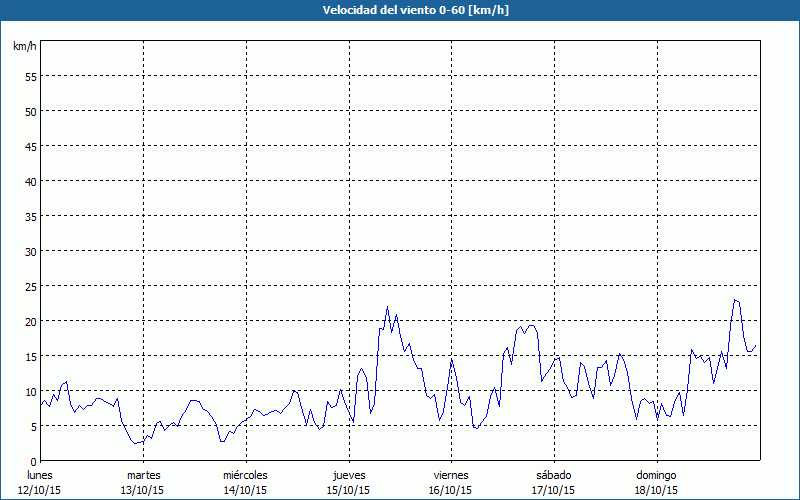Viewport: 800px width, 500px height.
Task: Select the 40 value on the vertical axis
Action: pos(30,181)
